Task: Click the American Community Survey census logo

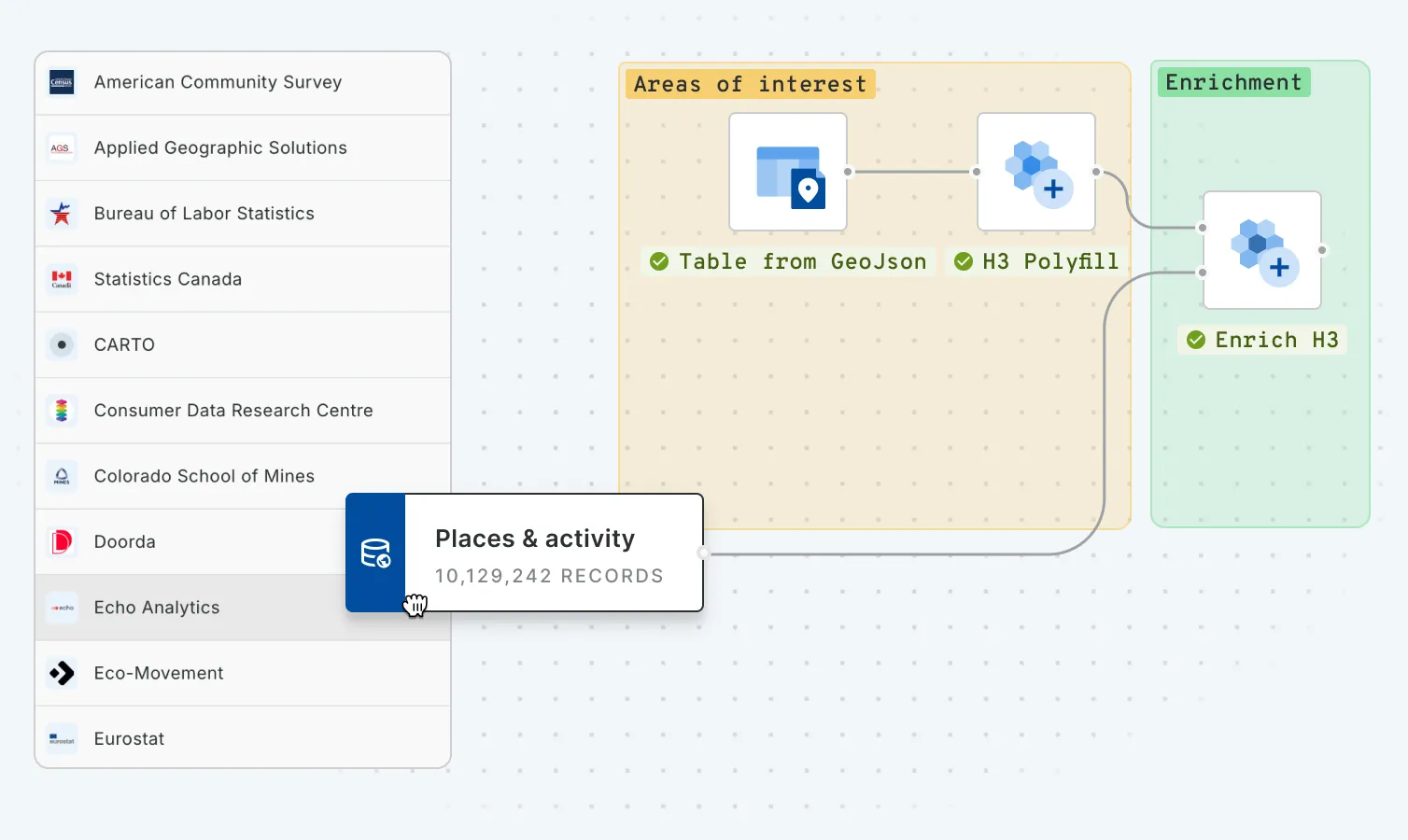Action: [x=62, y=82]
